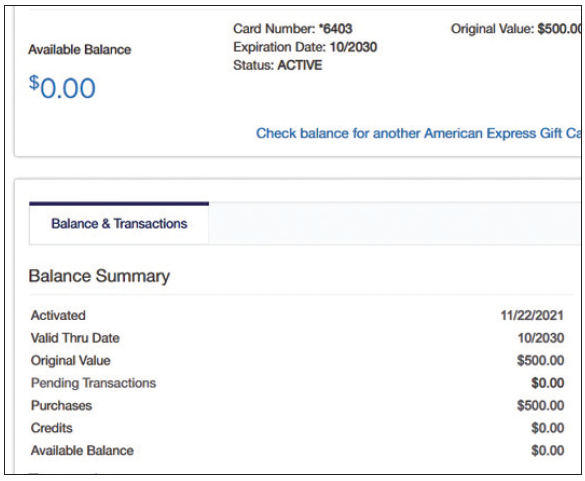This screenshot has height=481, width=585.
Task: Open the Balance & Transactions tab
Action: [119, 224]
